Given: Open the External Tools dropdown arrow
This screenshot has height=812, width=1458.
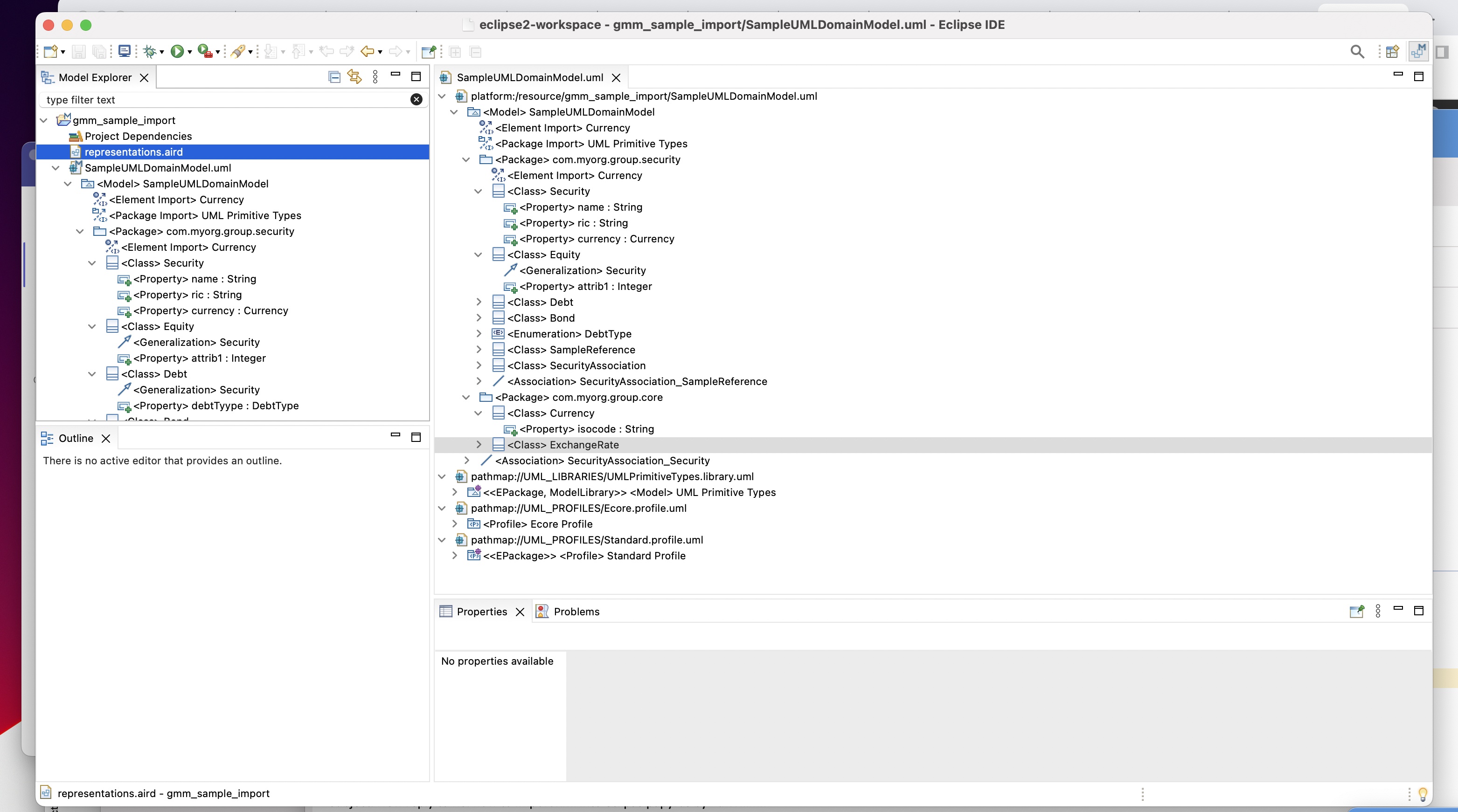Looking at the screenshot, I should click(x=218, y=53).
